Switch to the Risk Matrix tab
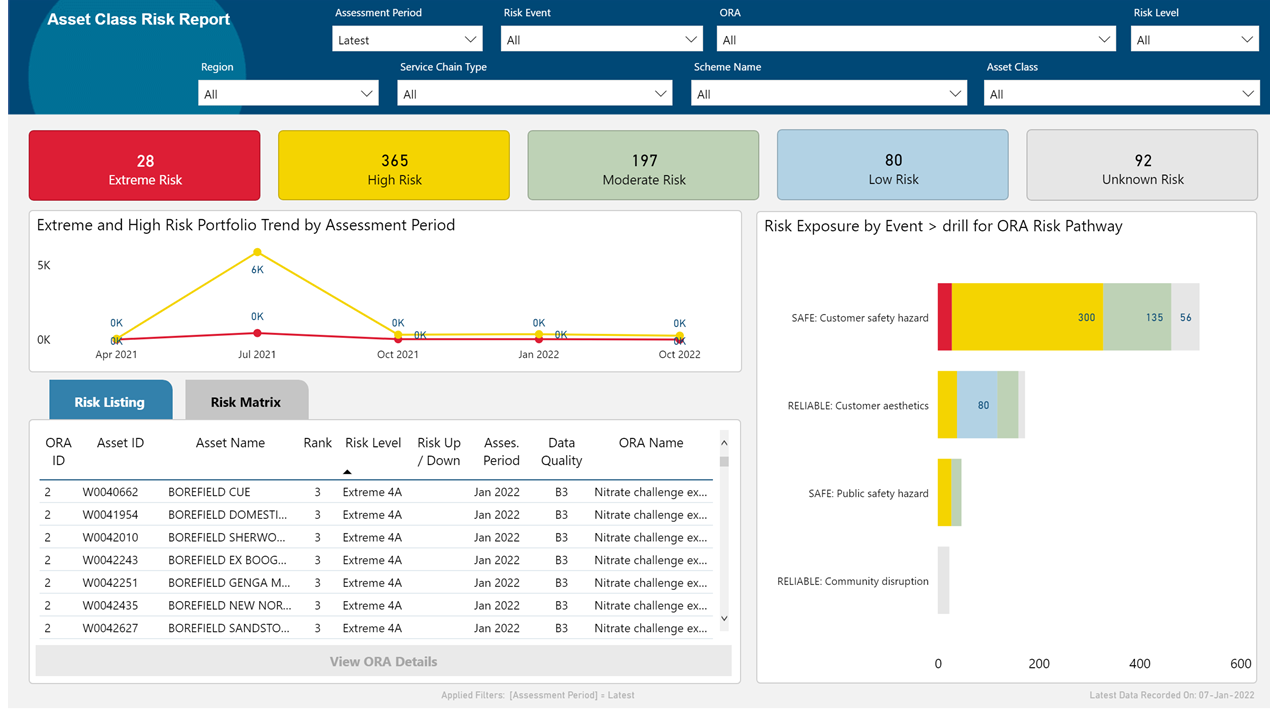The image size is (1280, 720). (246, 400)
